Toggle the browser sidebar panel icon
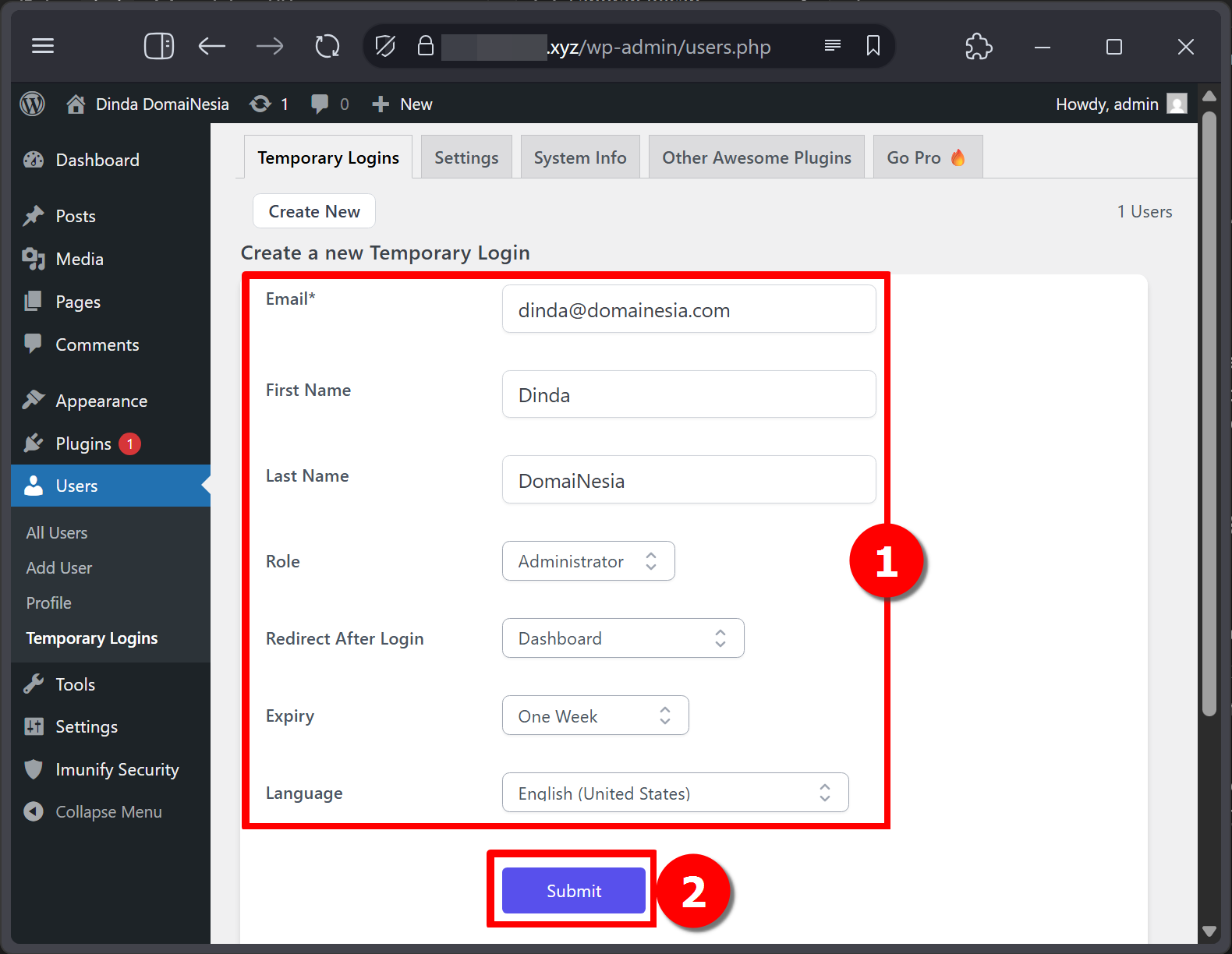Screen dimensions: 1232x954 click(159, 46)
